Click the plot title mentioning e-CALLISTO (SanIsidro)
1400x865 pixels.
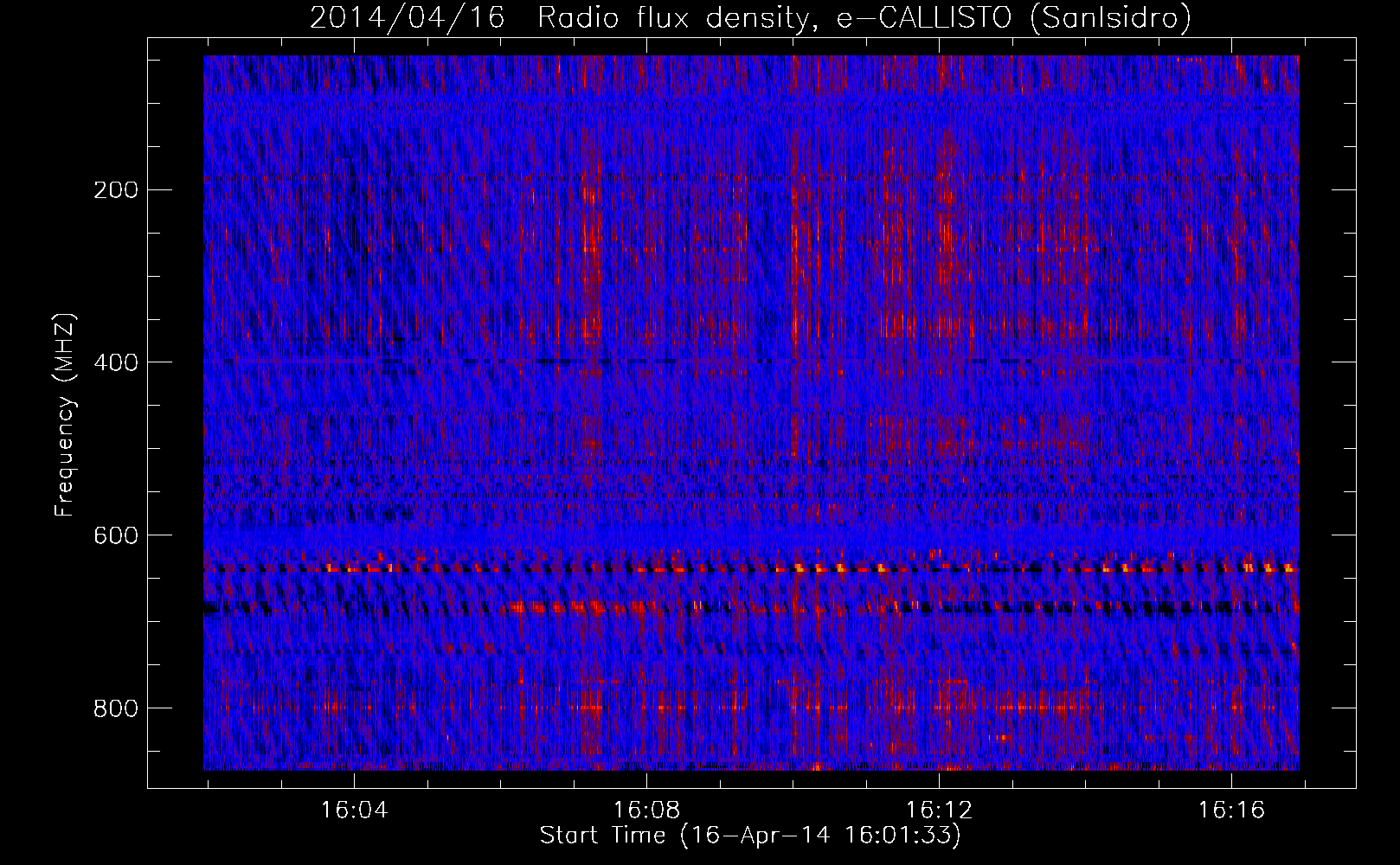point(751,17)
